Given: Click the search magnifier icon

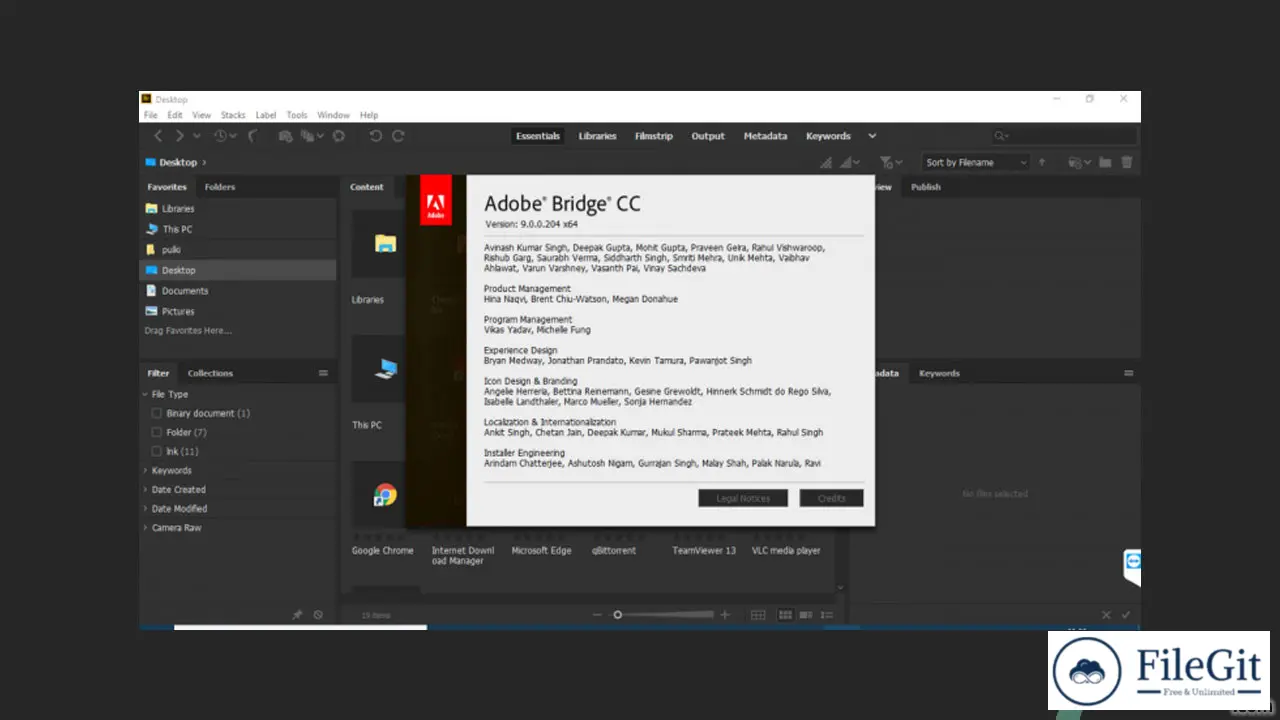Looking at the screenshot, I should point(1001,136).
